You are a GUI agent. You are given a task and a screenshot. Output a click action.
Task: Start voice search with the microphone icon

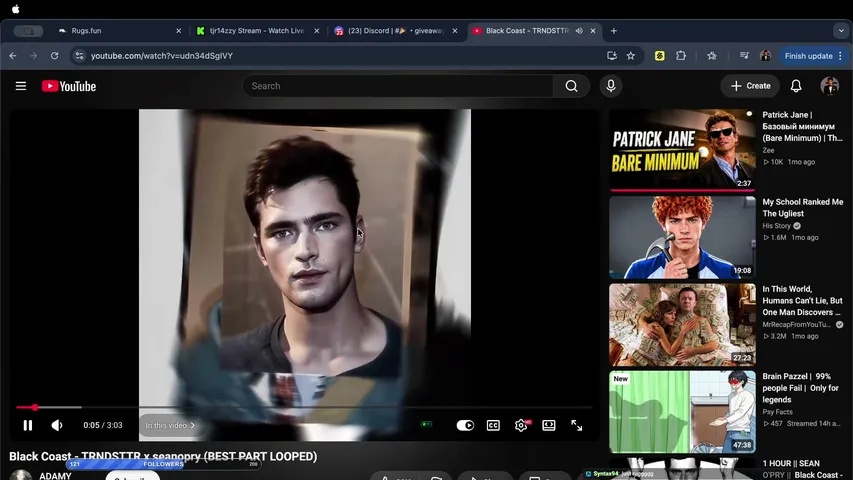pyautogui.click(x=611, y=86)
